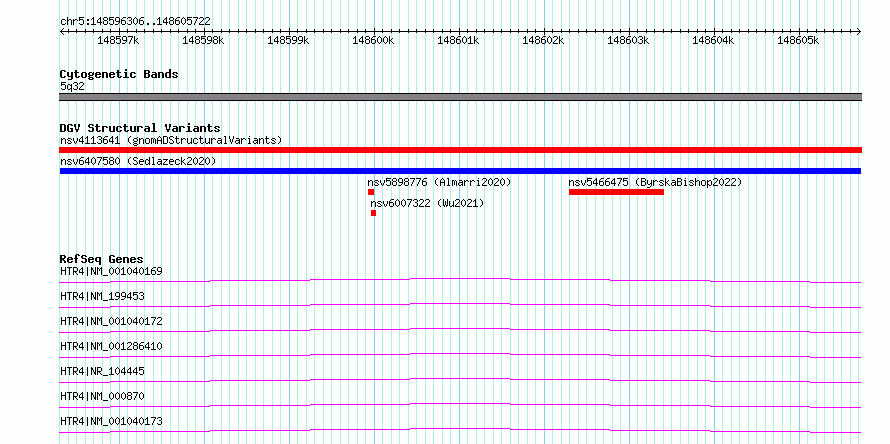Viewport: 890px width, 444px height.
Task: Click the 148597k ruler tick label
Action: 118,40
